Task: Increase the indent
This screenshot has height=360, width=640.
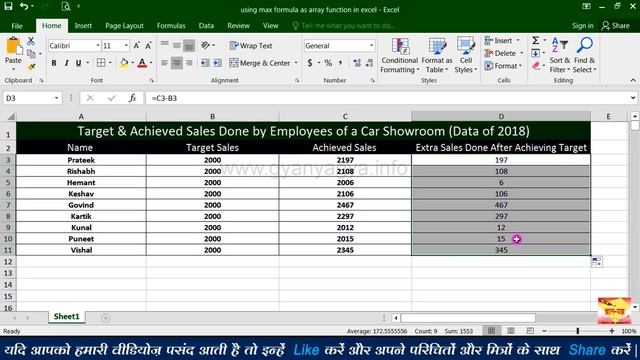Action: point(217,63)
